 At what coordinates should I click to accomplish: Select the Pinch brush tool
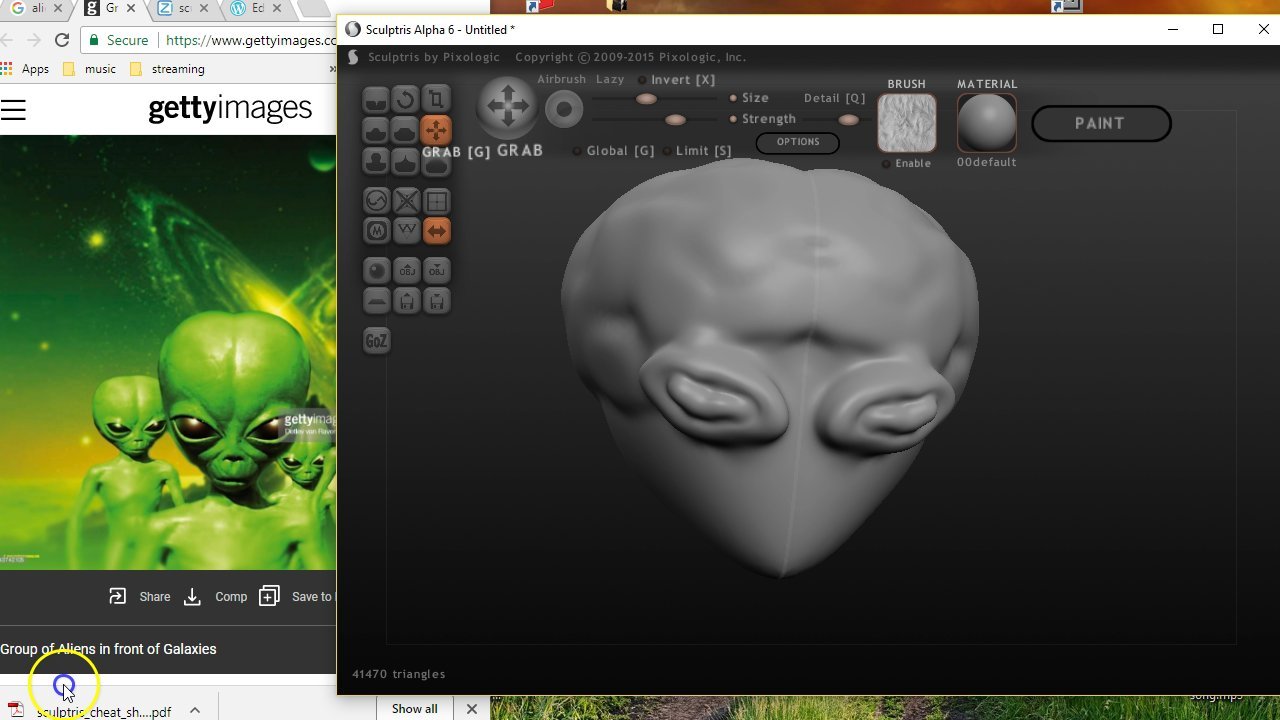click(405, 161)
